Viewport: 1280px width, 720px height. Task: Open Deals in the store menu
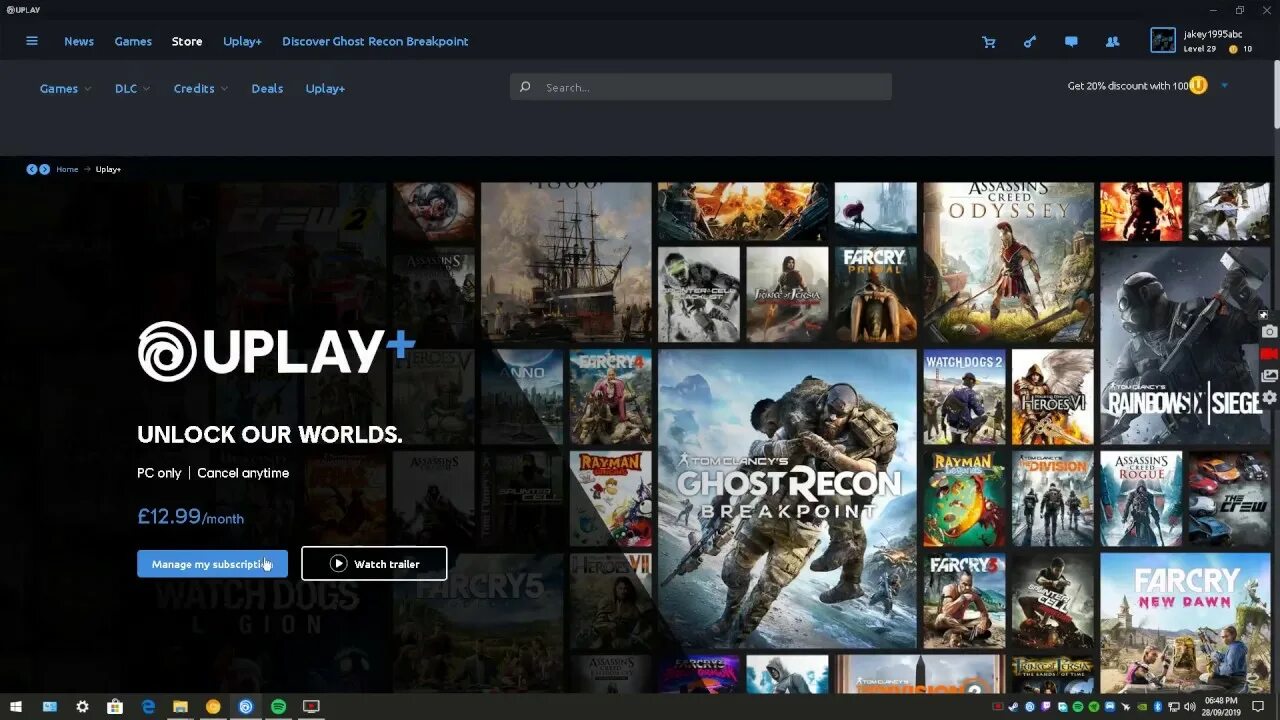coord(267,89)
